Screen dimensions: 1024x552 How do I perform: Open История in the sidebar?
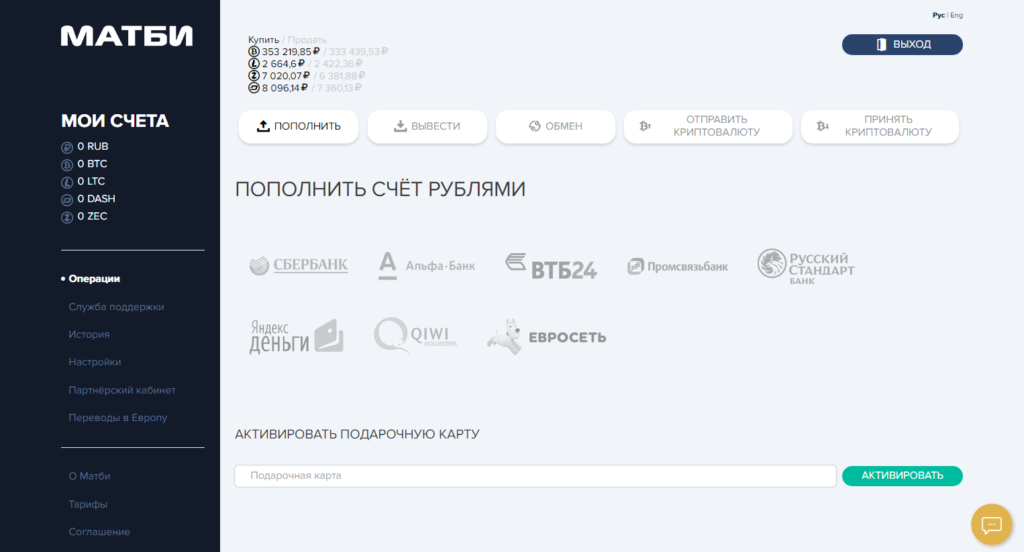pyautogui.click(x=89, y=334)
